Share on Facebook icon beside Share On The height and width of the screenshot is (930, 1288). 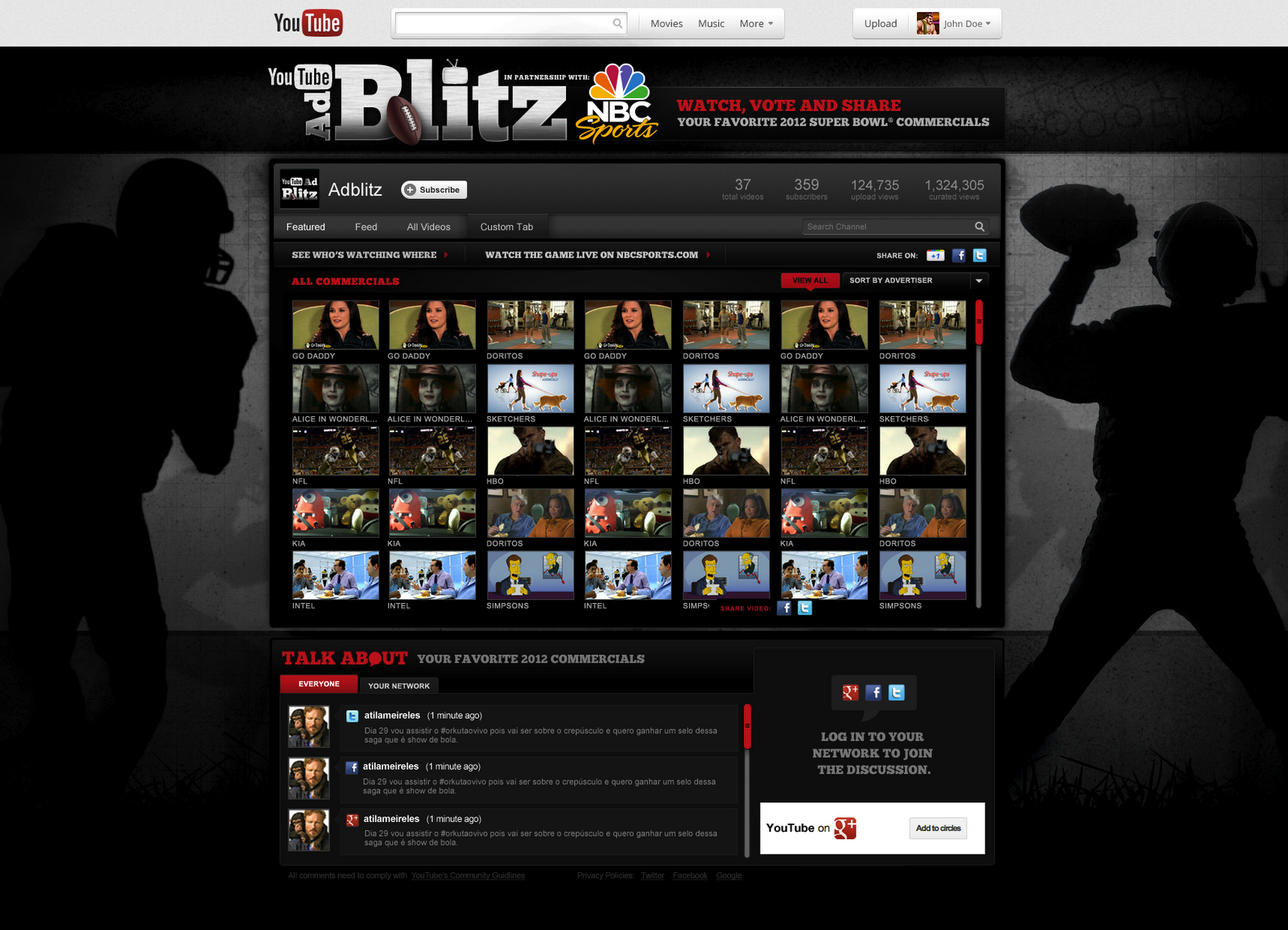(959, 255)
